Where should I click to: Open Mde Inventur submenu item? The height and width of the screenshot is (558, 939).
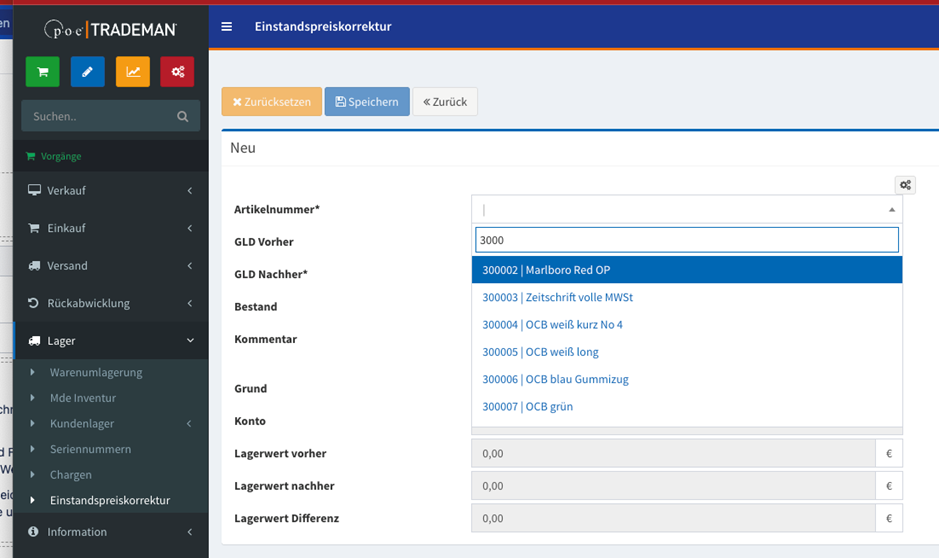[x=111, y=398]
